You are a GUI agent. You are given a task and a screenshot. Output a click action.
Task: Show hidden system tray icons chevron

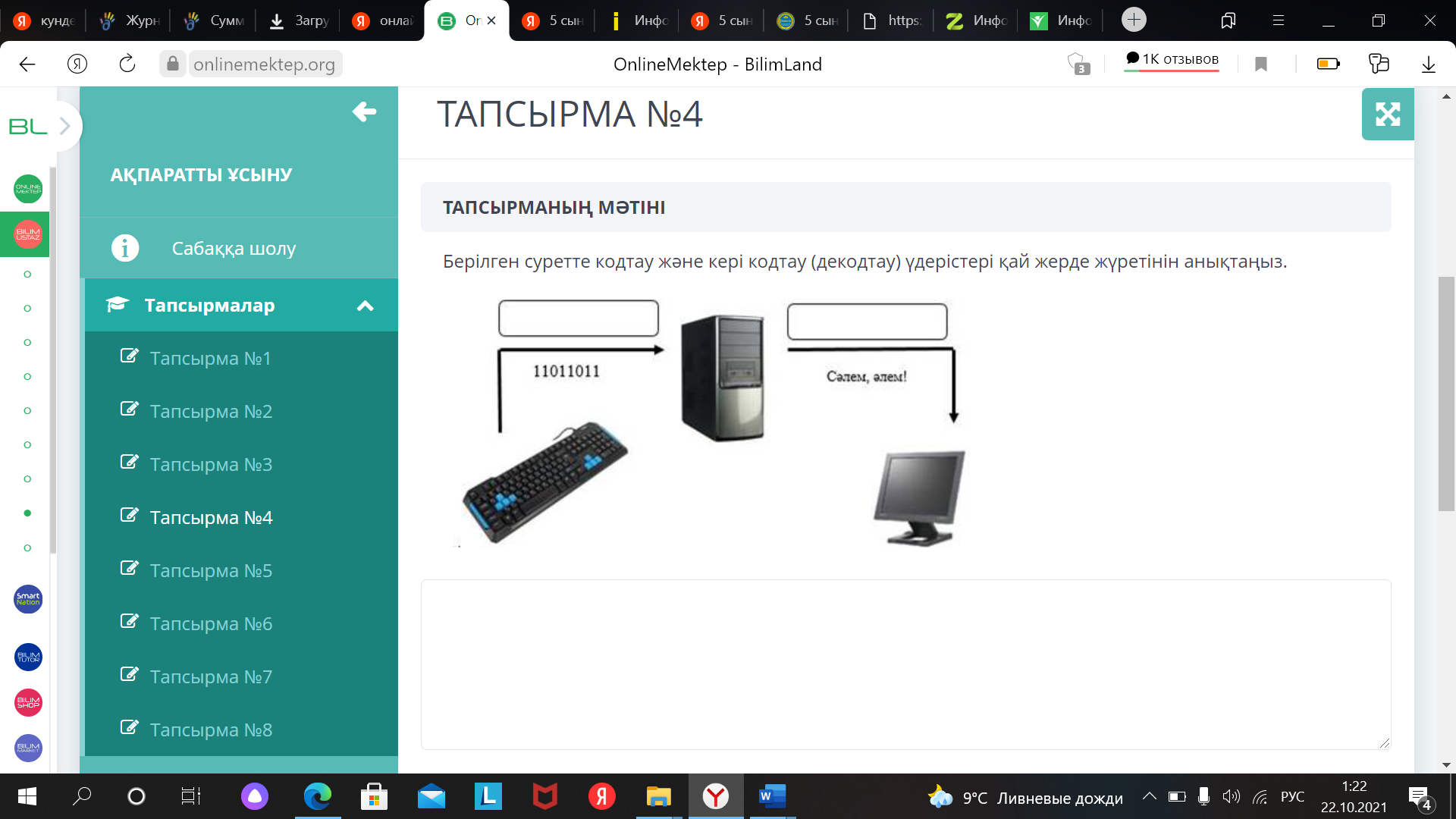(1149, 796)
